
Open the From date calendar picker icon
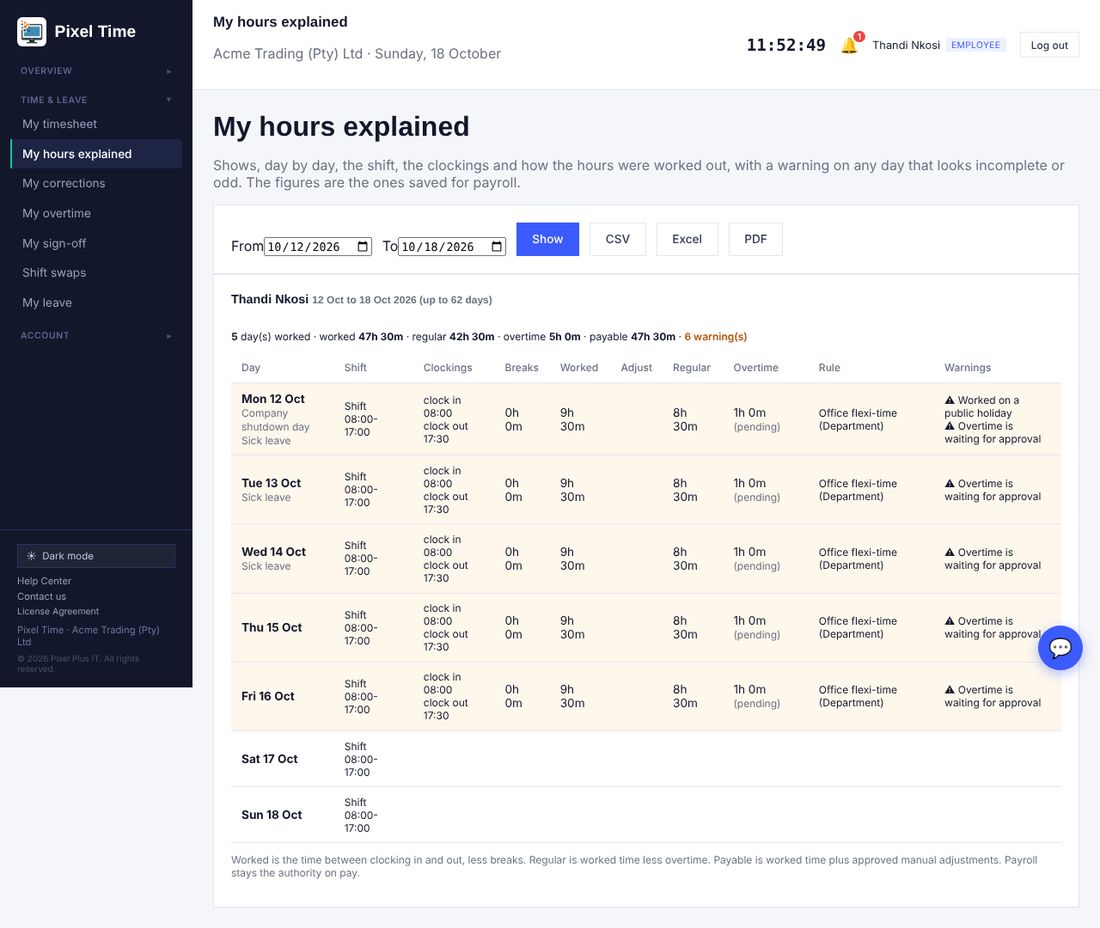coord(363,246)
